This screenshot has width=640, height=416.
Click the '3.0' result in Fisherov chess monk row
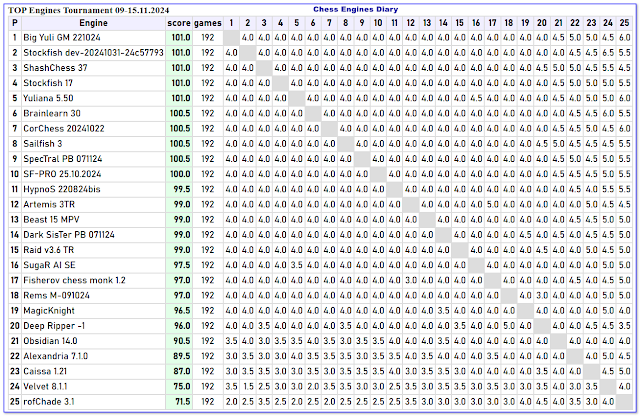pyautogui.click(x=411, y=280)
